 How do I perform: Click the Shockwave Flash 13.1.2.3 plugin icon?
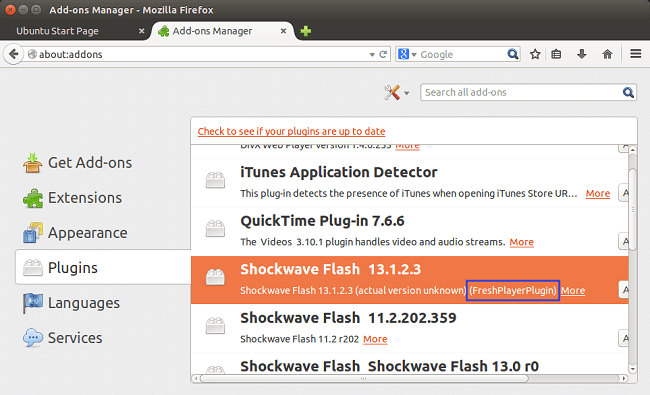(x=216, y=277)
